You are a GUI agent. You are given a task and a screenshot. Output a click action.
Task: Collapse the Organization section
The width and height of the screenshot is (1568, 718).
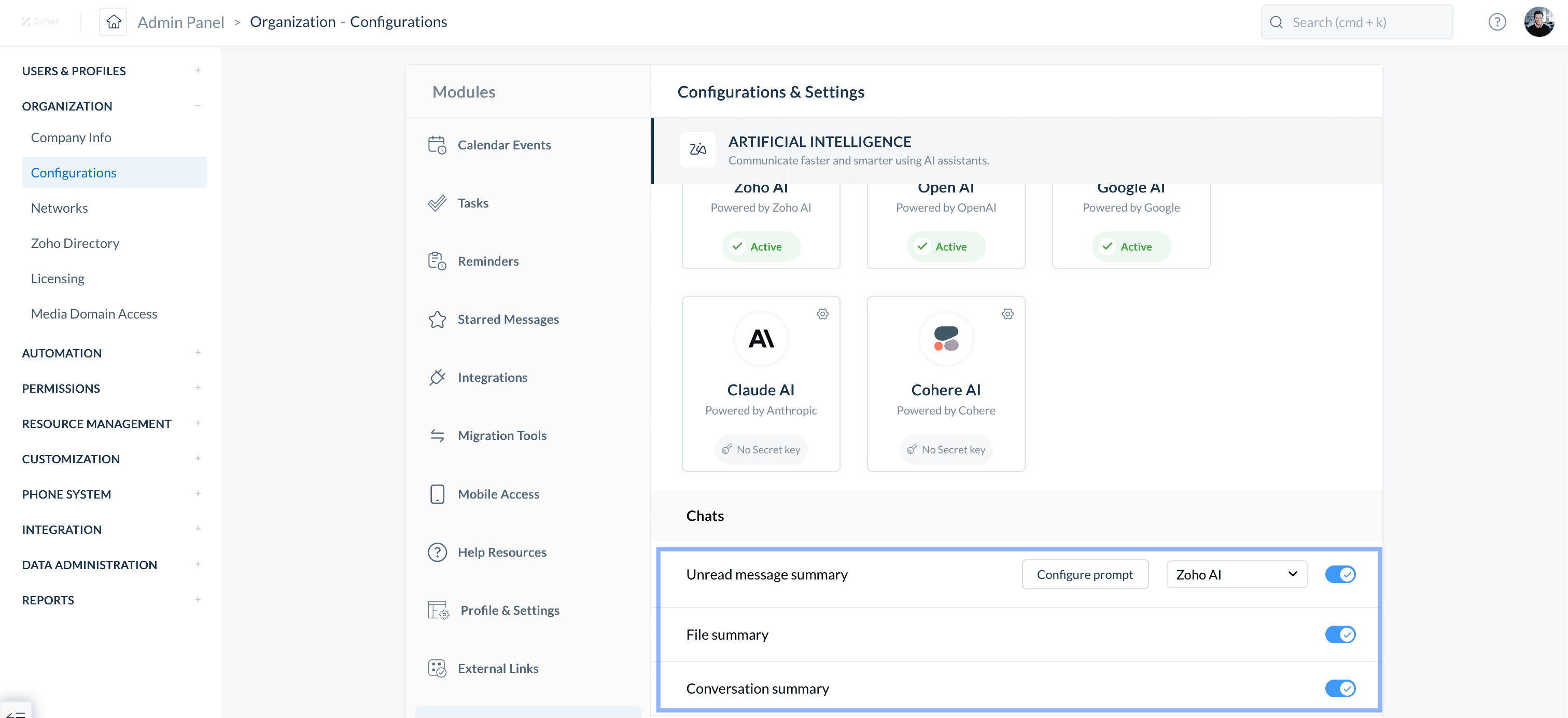point(198,106)
